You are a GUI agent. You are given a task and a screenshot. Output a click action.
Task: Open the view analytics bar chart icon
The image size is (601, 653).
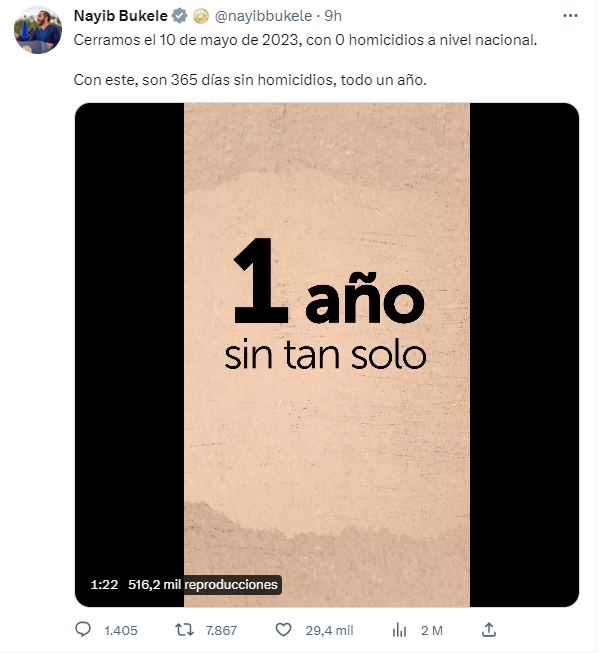pos(399,630)
